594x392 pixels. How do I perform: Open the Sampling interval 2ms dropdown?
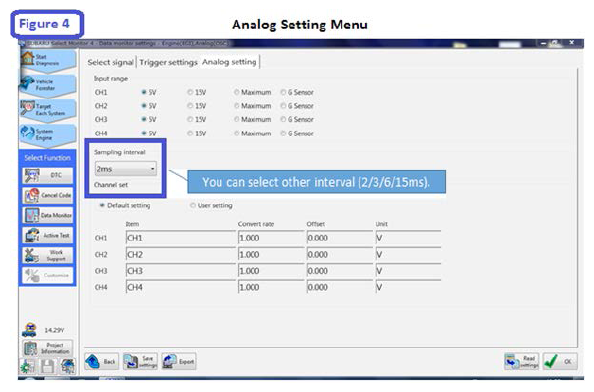point(126,169)
